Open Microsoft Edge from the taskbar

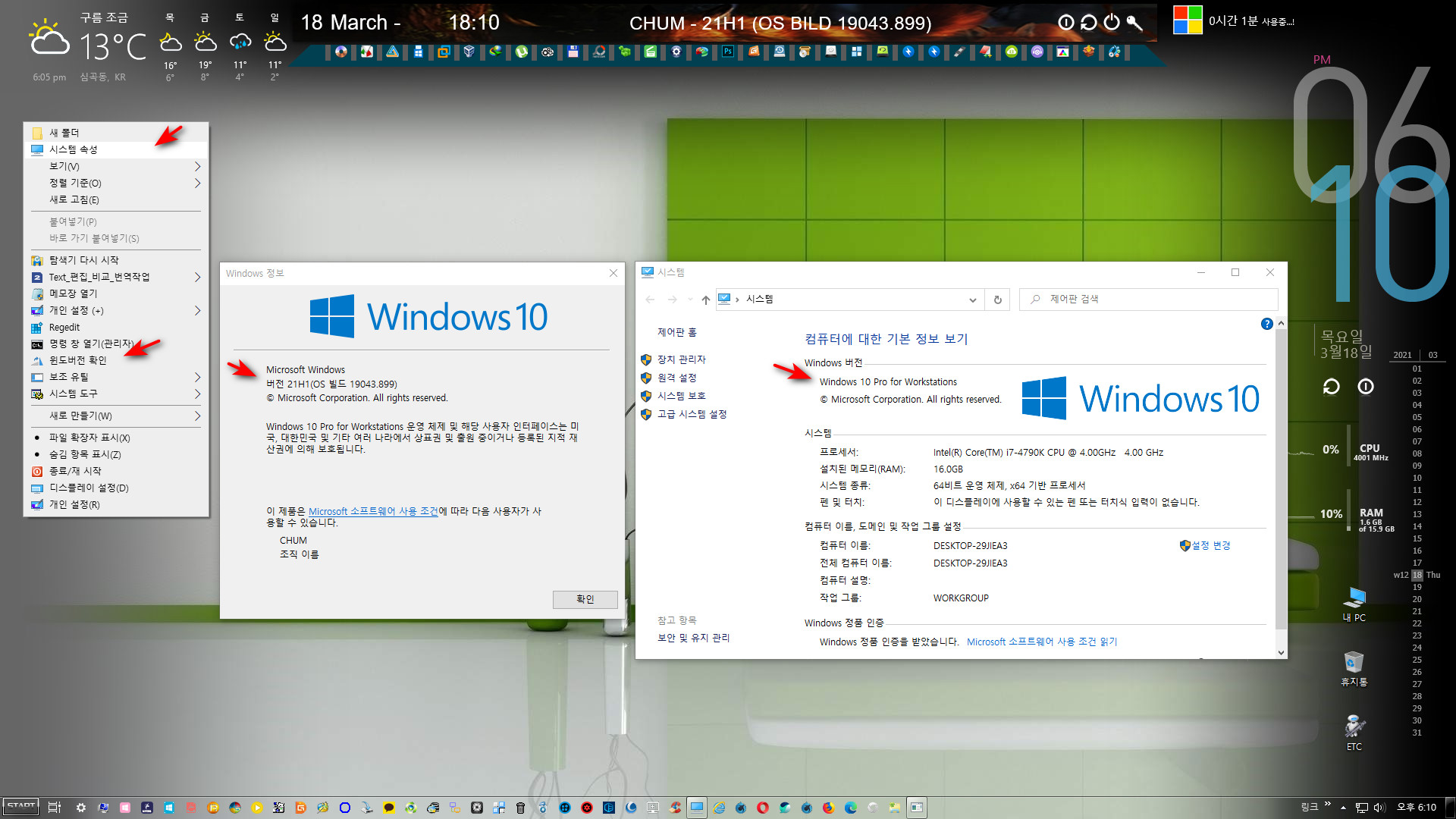pos(850,808)
